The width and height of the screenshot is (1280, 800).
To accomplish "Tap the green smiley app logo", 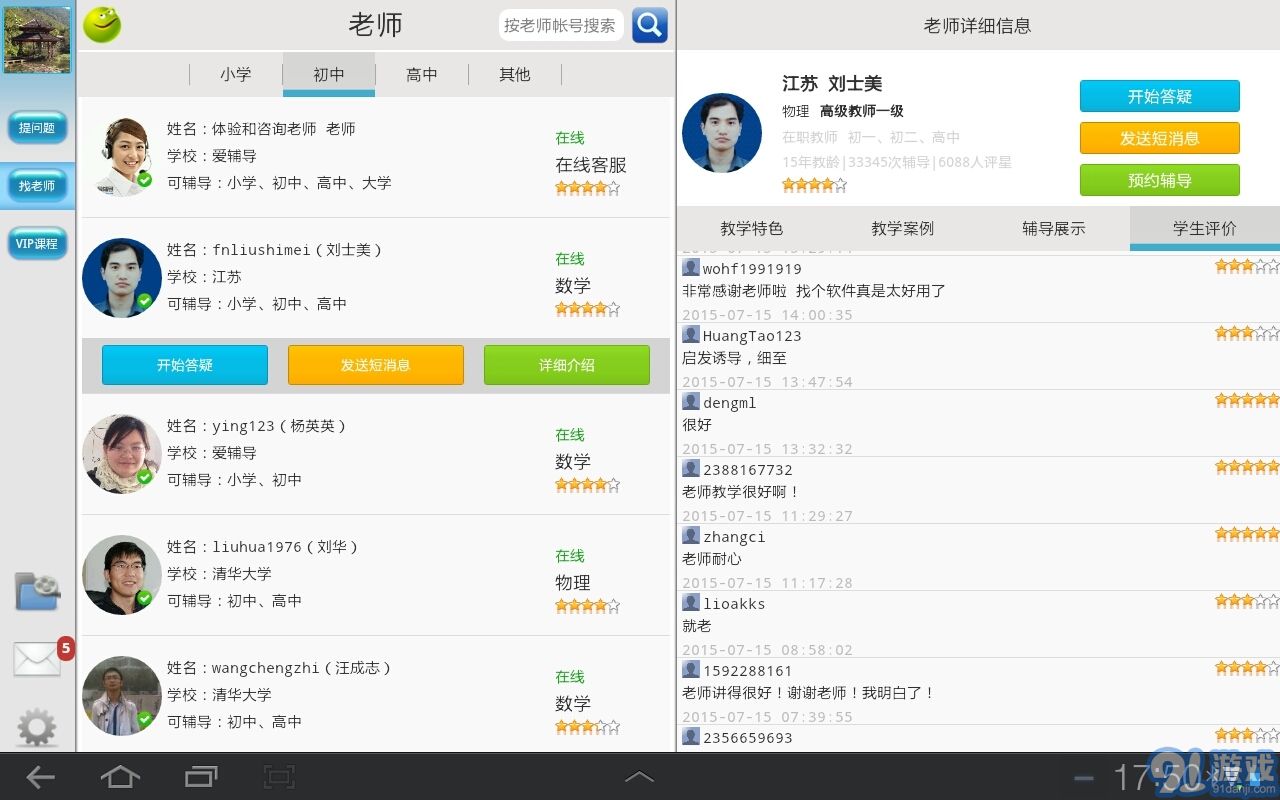I will 101,25.
